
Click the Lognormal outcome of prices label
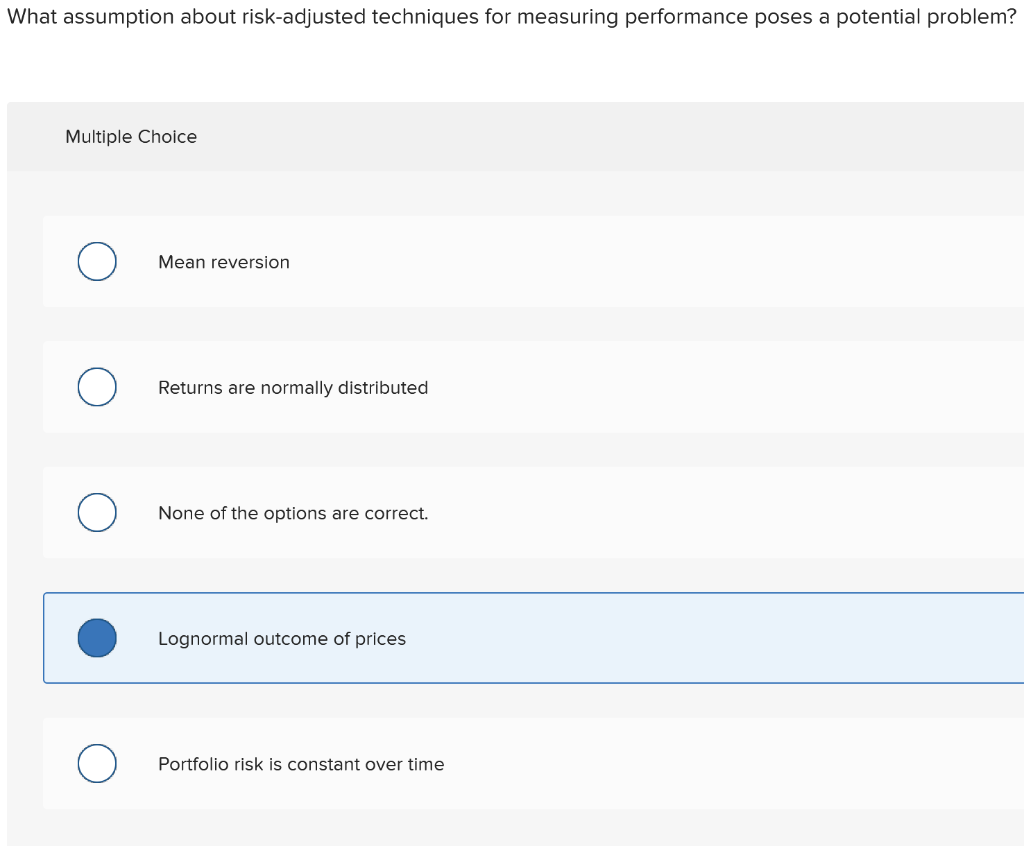coord(281,639)
